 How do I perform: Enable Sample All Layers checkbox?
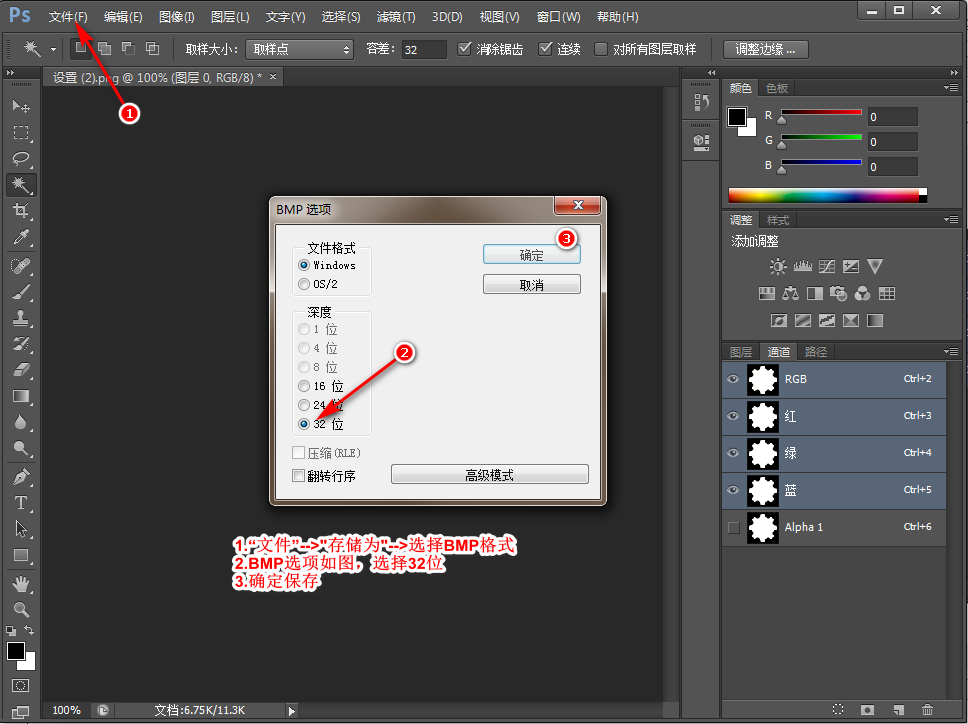601,49
